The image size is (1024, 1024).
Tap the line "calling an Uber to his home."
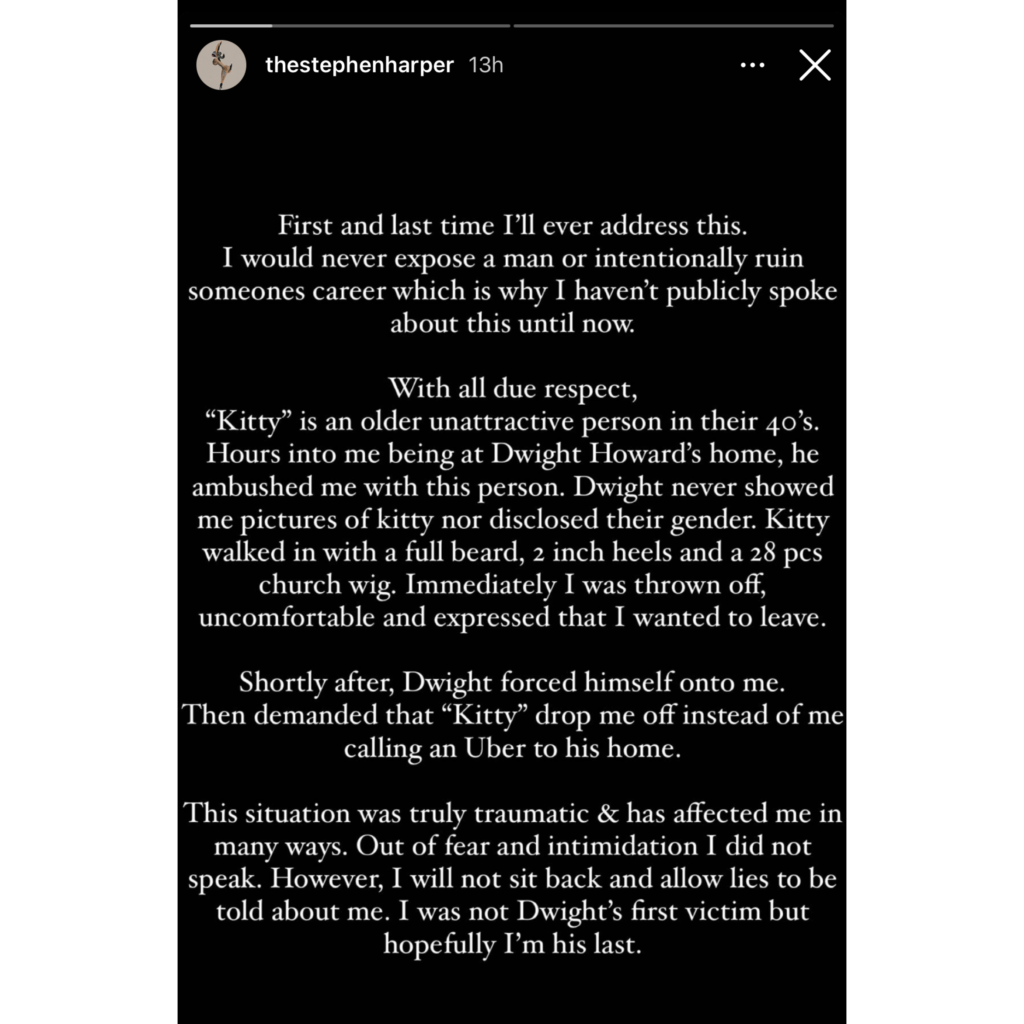click(513, 748)
